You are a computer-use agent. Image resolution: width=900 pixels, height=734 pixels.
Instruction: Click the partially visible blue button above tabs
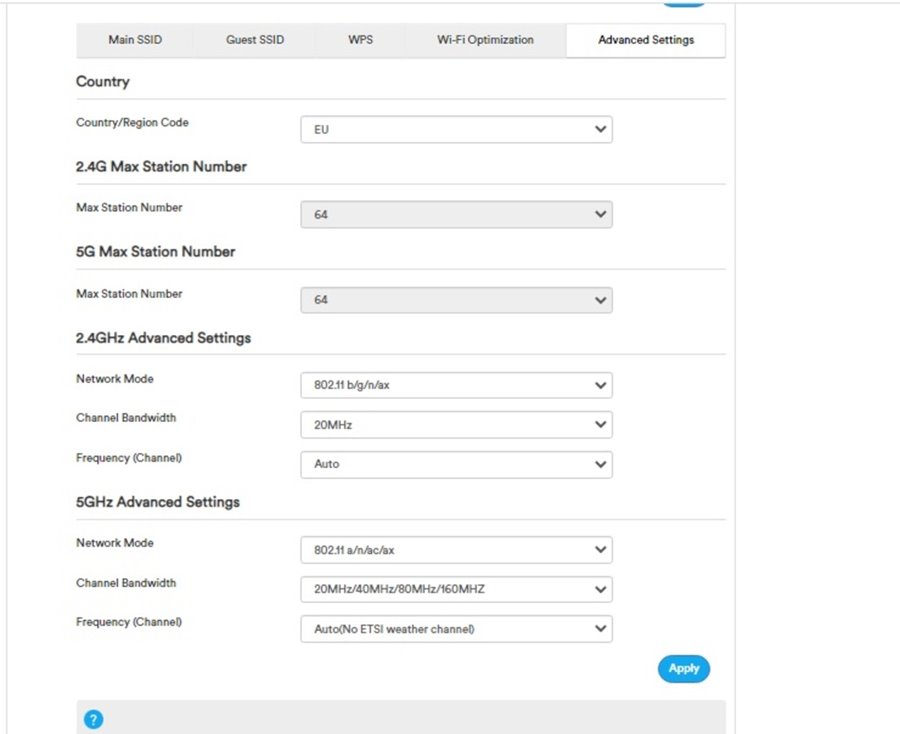[x=683, y=3]
